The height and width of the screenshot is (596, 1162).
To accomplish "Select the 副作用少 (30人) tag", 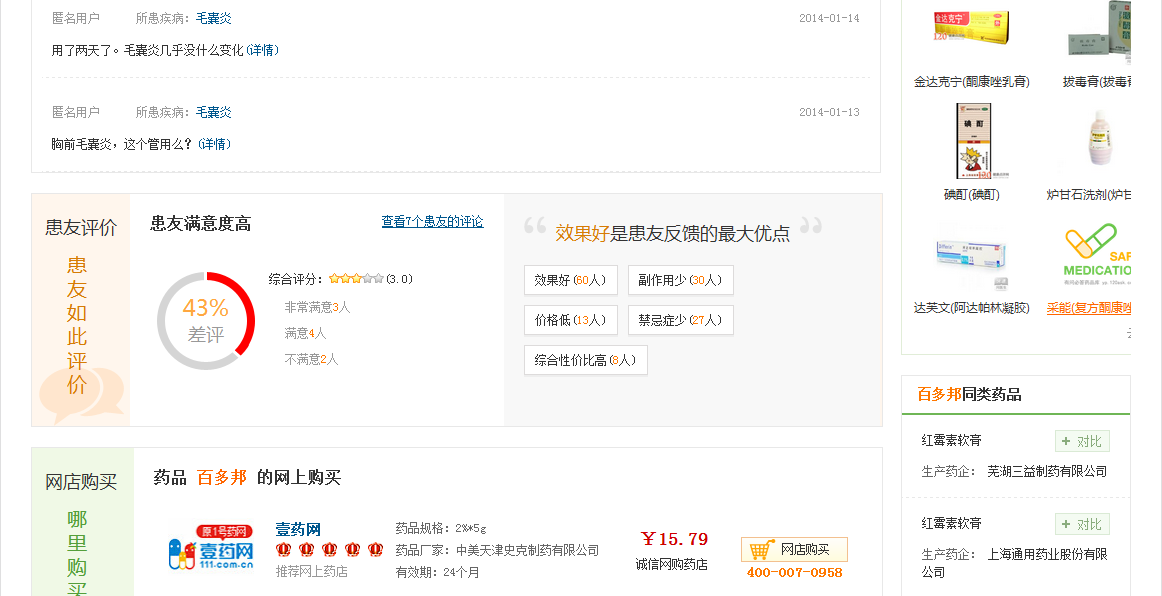I will 680,280.
